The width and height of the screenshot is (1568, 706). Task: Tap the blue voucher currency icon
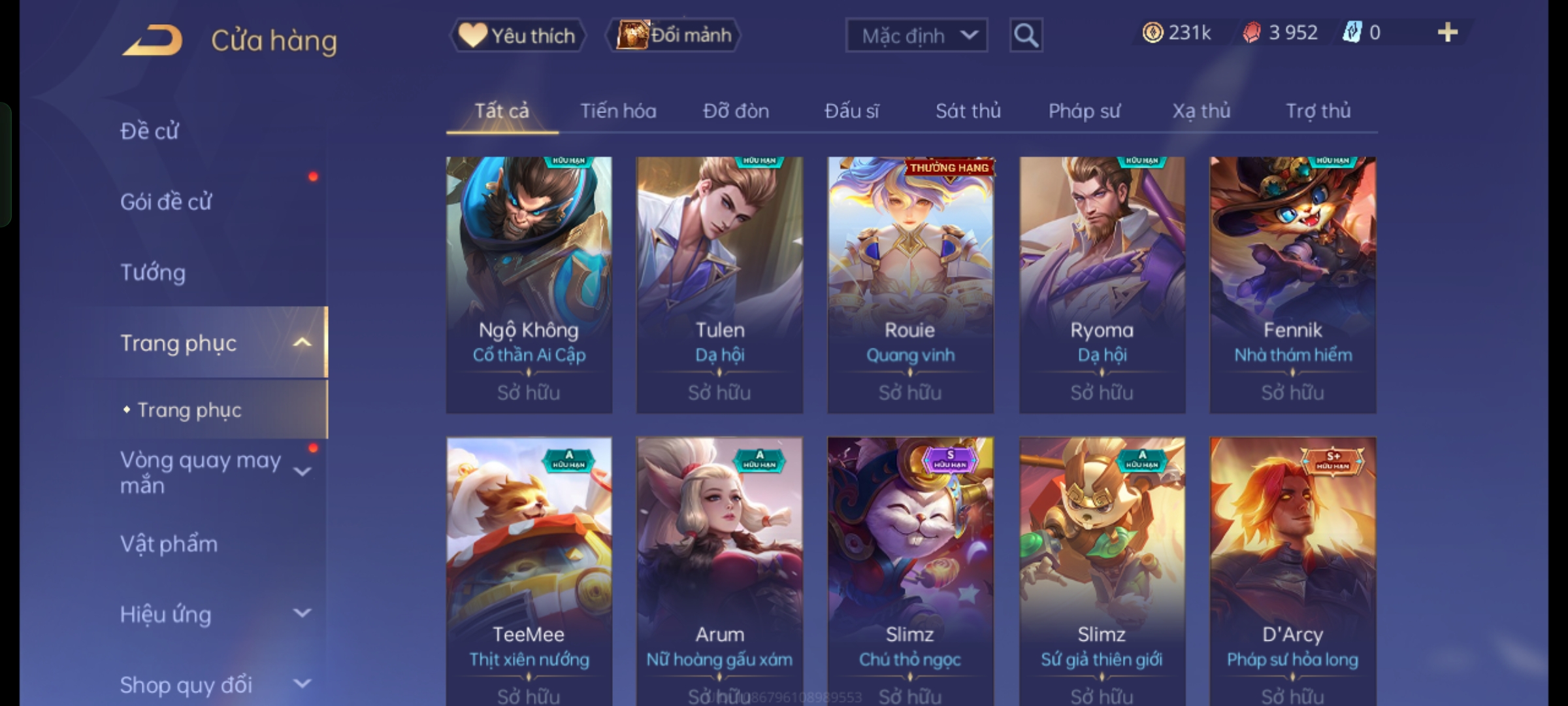click(1352, 32)
